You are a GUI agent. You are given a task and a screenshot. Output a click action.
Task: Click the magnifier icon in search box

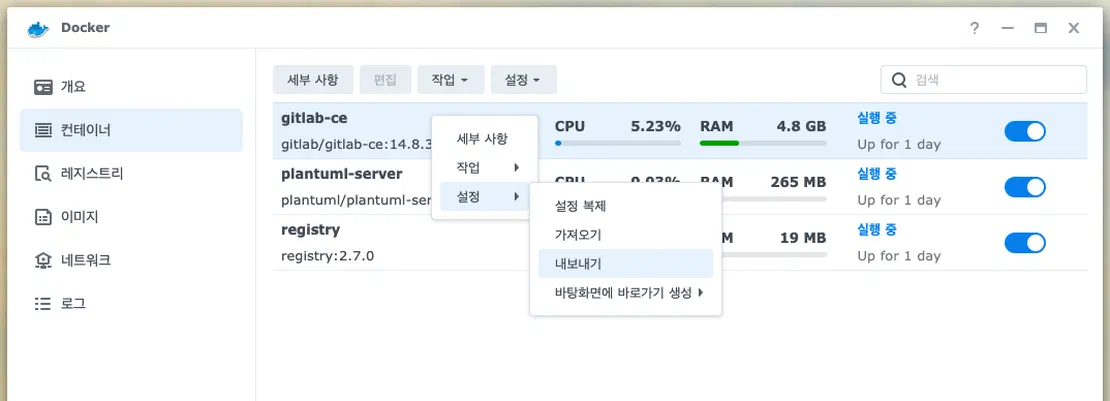click(x=900, y=80)
